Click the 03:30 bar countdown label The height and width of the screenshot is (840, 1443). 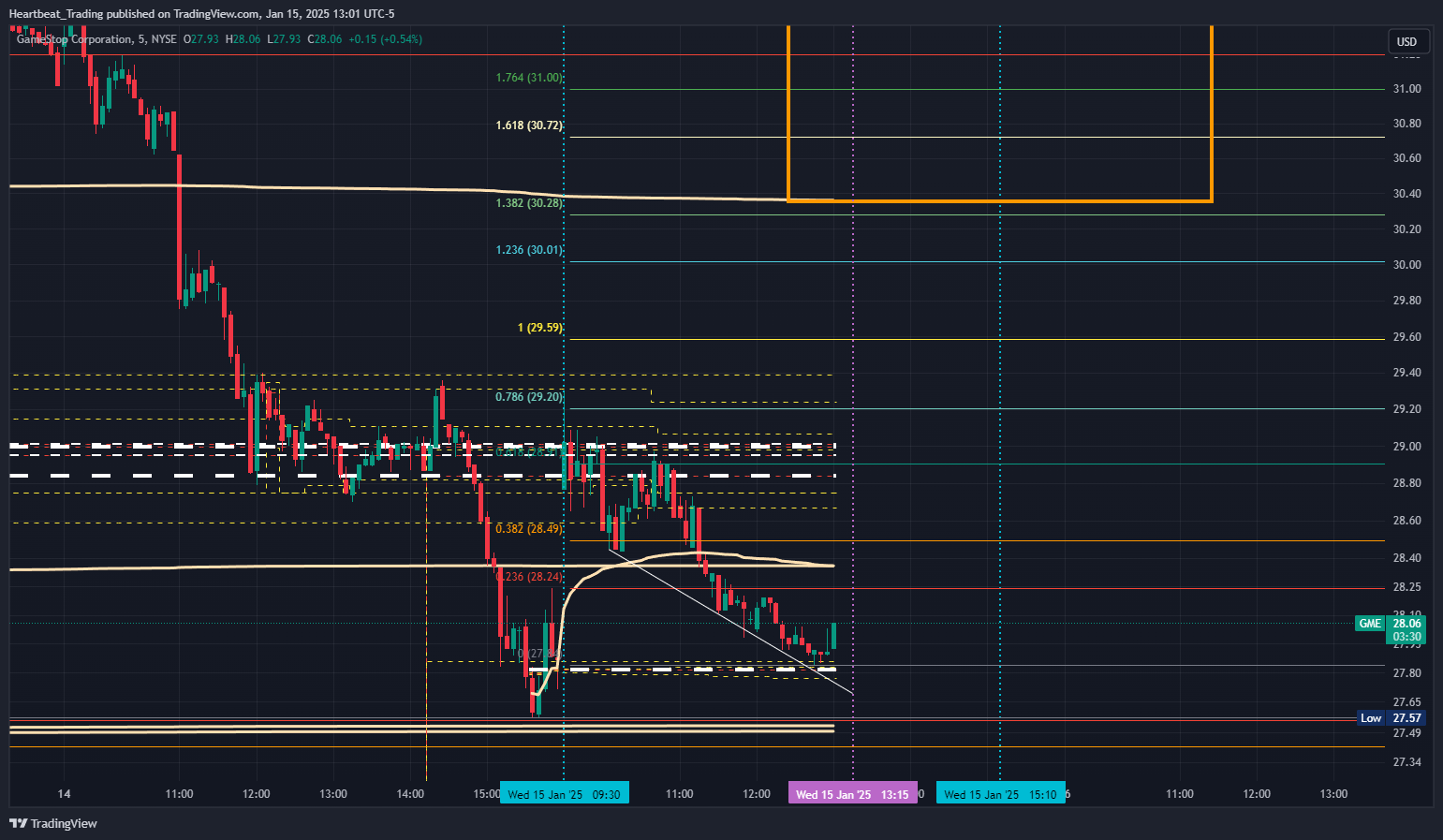(x=1407, y=637)
